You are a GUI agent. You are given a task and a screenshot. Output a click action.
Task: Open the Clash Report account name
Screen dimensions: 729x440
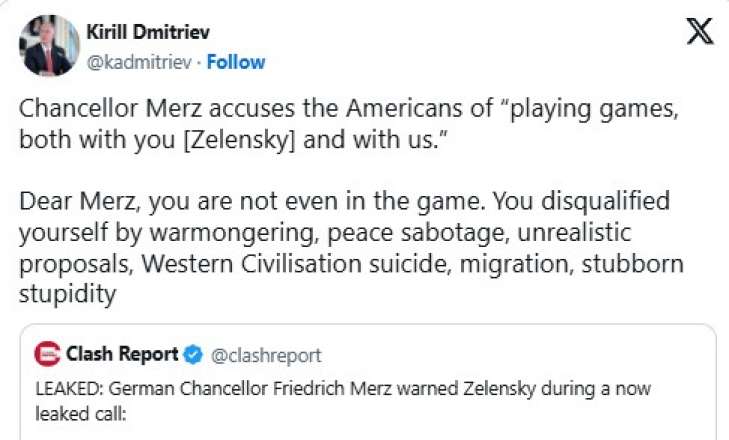pyautogui.click(x=122, y=354)
